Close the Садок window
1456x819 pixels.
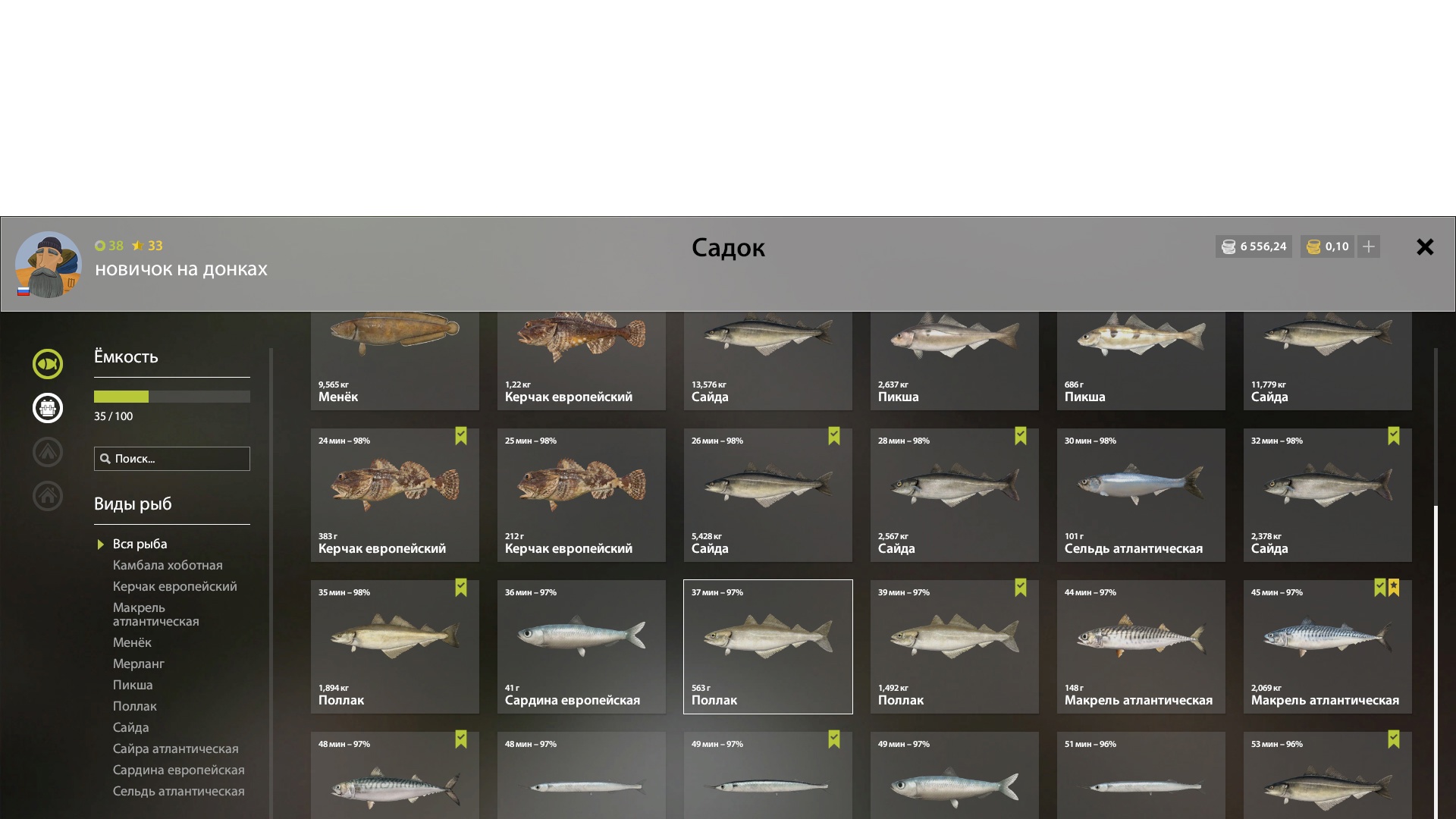(x=1425, y=246)
